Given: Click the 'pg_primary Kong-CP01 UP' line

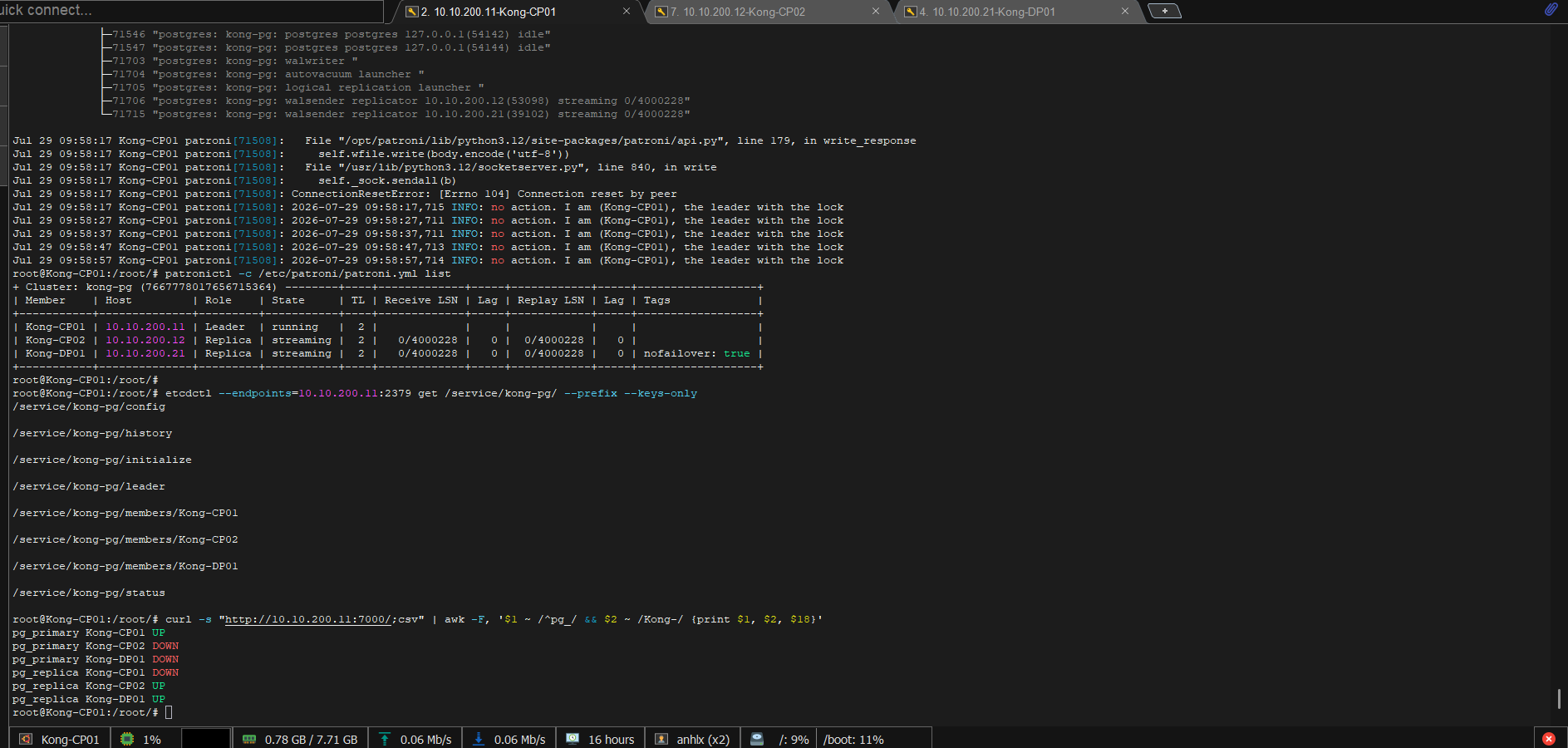Looking at the screenshot, I should pos(89,632).
